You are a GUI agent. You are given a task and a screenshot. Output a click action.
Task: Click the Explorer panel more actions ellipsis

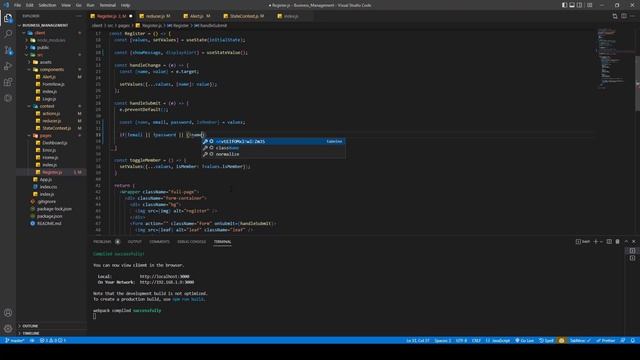[x=79, y=16]
